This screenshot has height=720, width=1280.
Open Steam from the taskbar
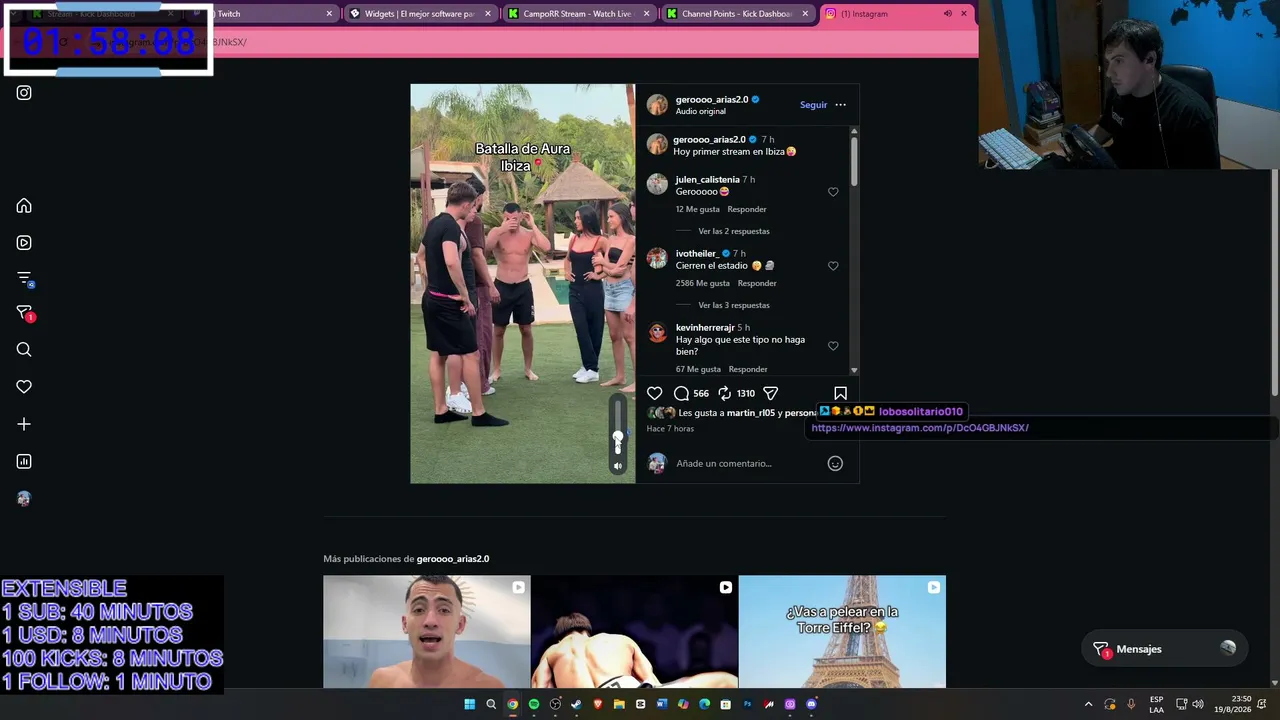576,704
